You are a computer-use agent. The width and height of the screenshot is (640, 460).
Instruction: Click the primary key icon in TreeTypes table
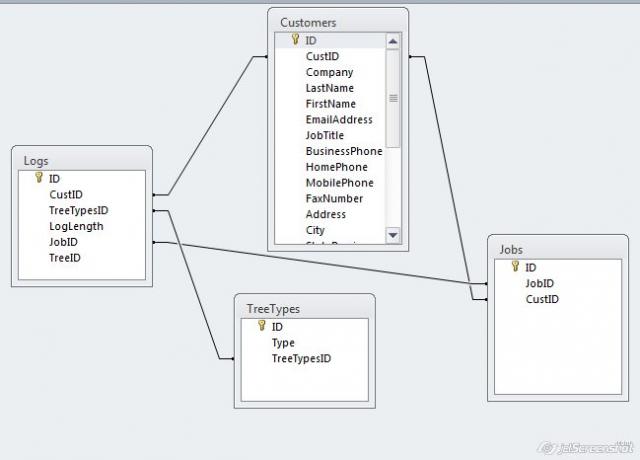(262, 326)
